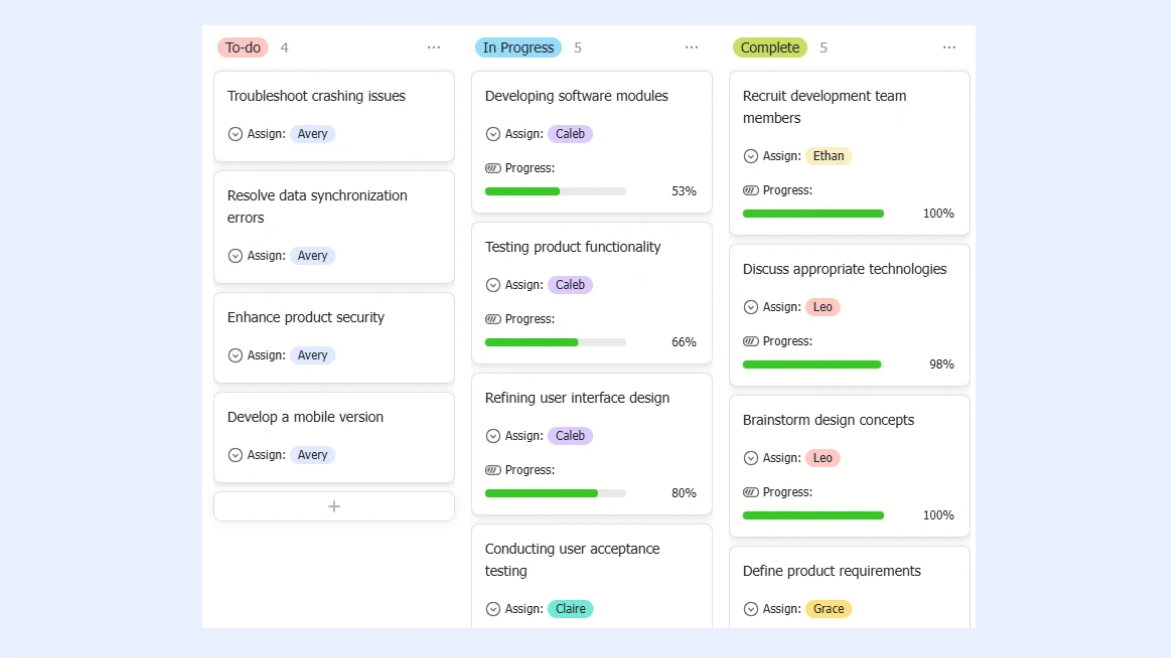
Task: Click Brainstorm design concepts progress bar
Action: (x=813, y=515)
